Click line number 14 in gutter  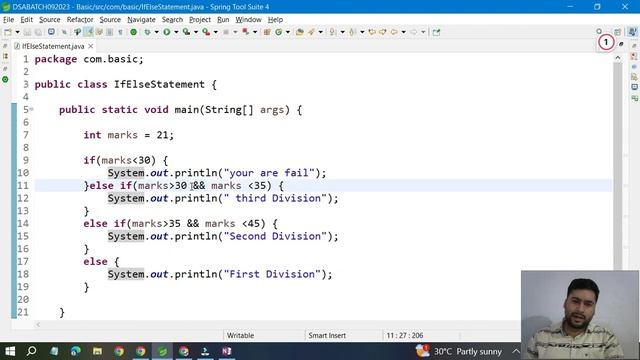click(x=23, y=223)
